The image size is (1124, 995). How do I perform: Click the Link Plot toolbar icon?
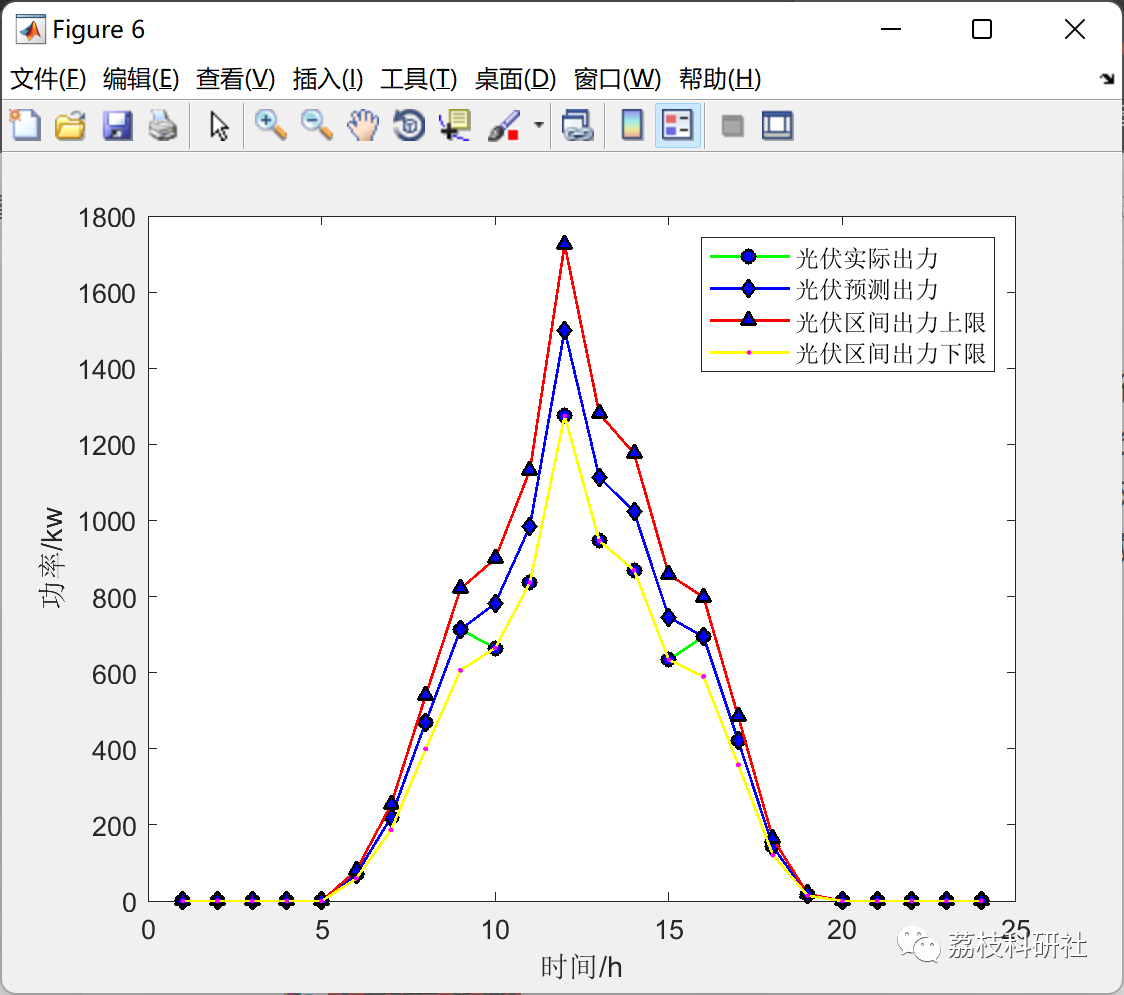pos(577,125)
